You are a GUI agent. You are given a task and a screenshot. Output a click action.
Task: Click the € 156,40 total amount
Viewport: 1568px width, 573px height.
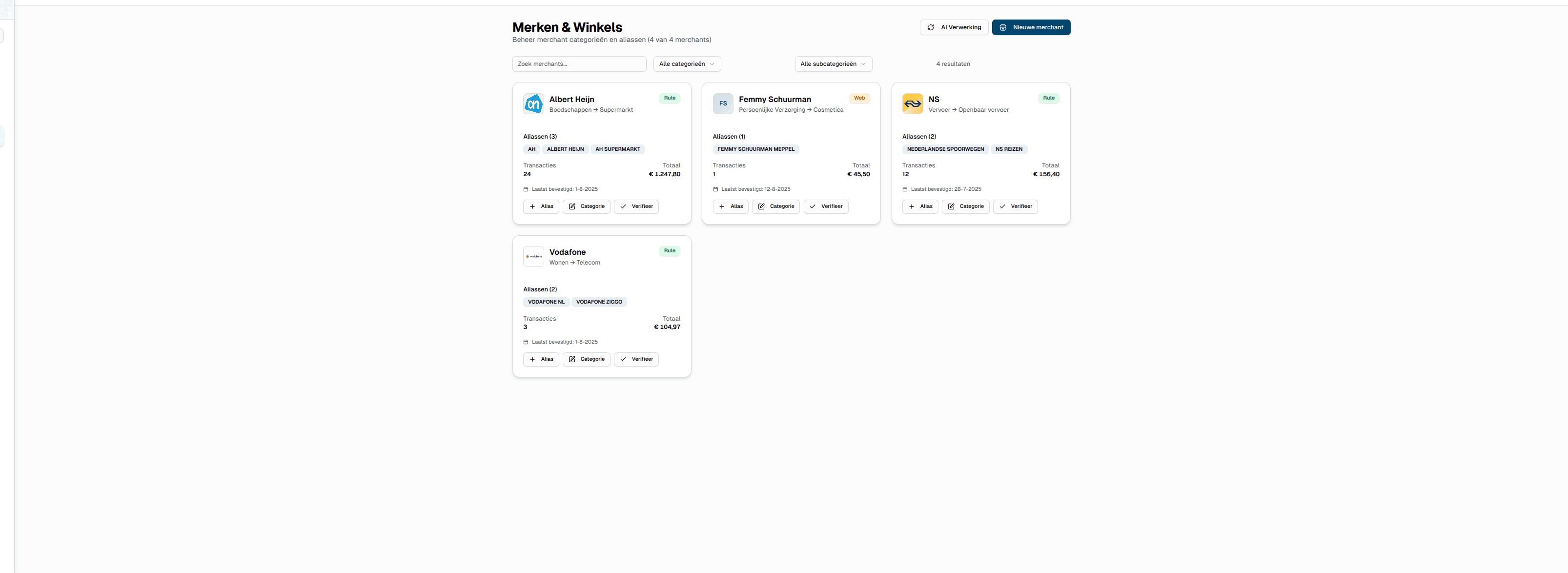1046,174
